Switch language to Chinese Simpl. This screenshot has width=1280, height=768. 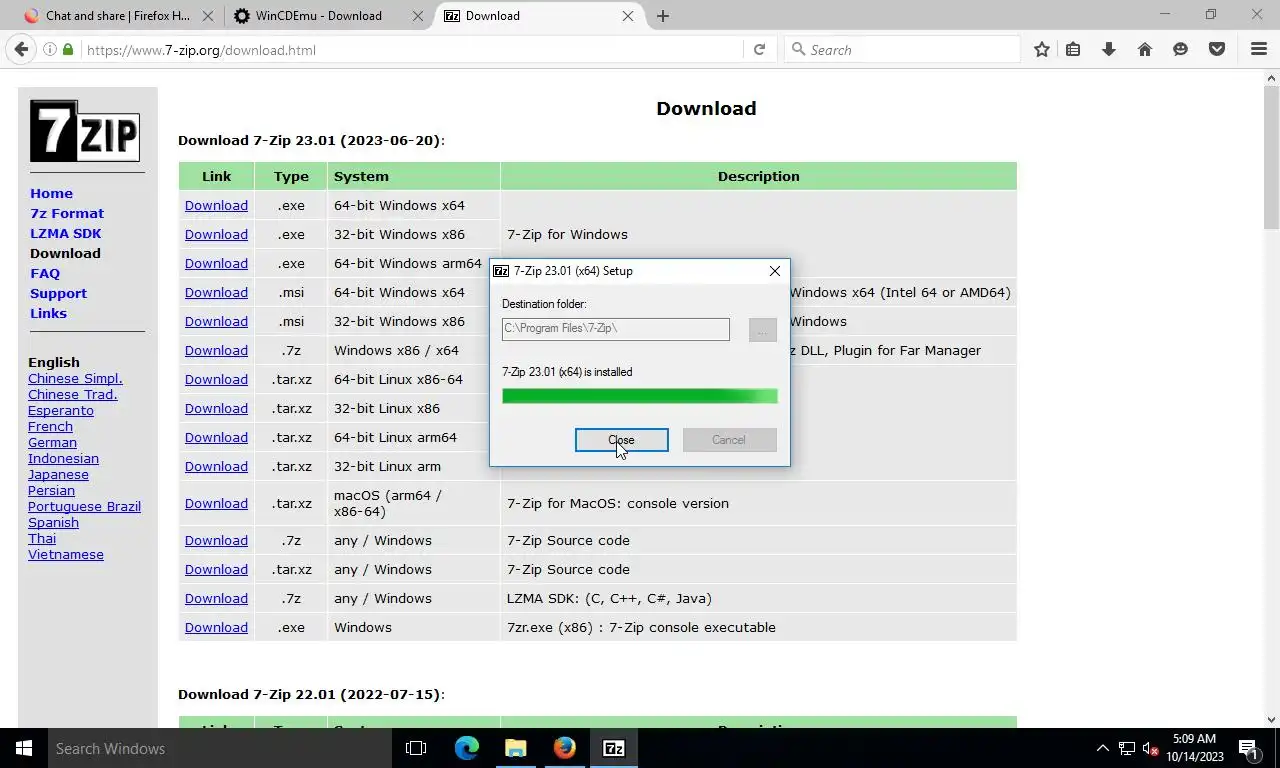tap(75, 378)
